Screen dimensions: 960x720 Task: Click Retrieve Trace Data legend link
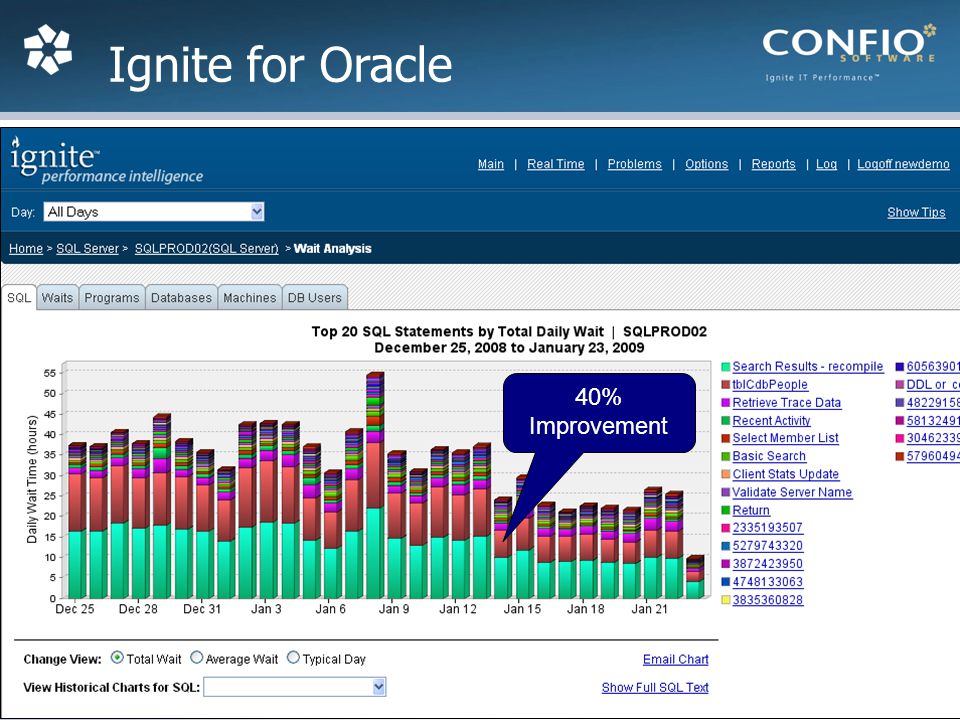coord(787,403)
